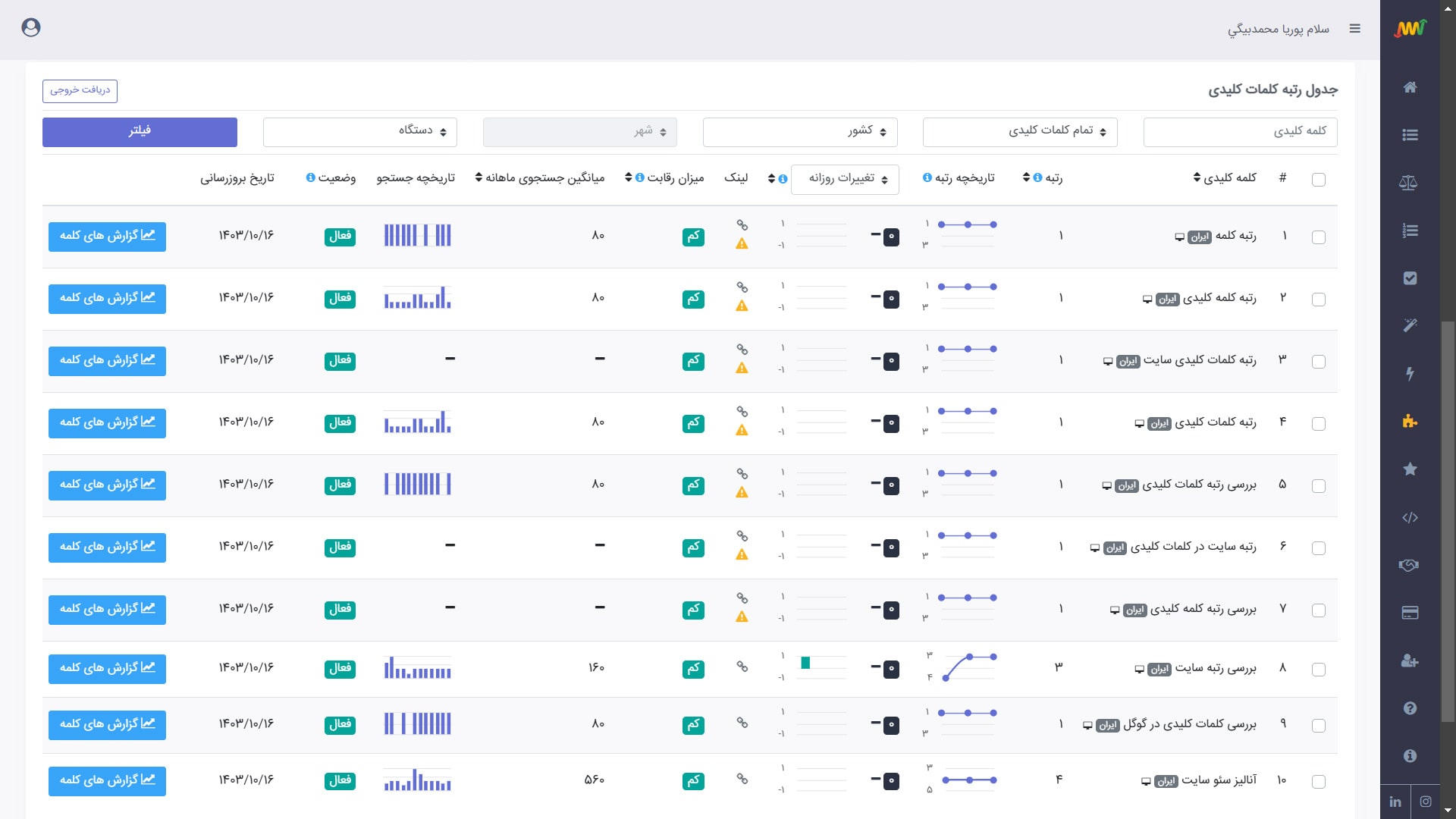This screenshot has width=1456, height=819.
Task: Open the star favorites sidebar icon
Action: (1410, 469)
